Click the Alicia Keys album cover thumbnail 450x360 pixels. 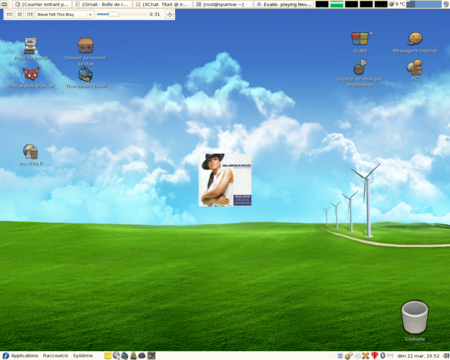[x=225, y=180]
